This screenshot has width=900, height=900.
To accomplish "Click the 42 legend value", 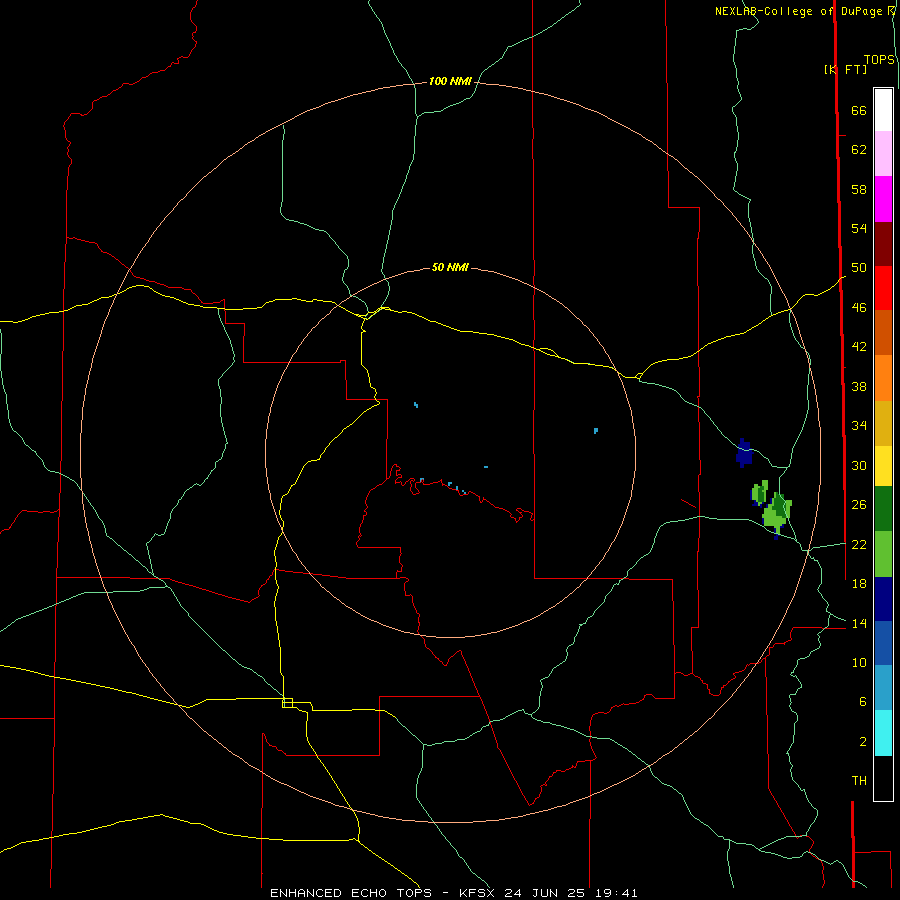I will click(859, 347).
